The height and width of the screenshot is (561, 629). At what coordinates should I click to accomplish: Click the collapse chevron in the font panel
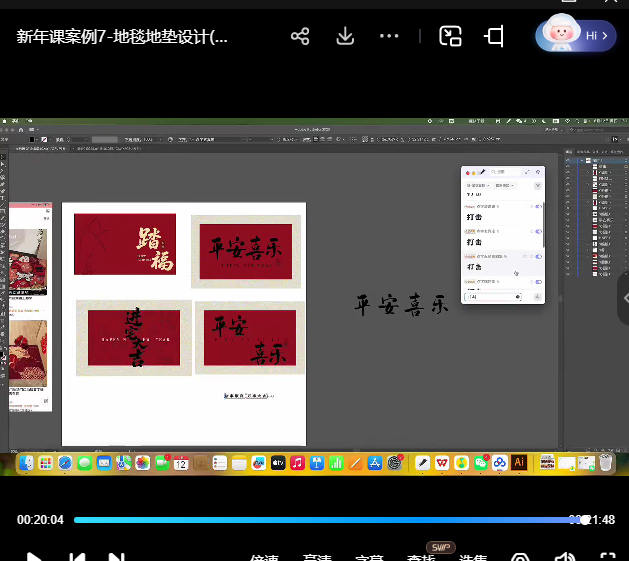click(538, 186)
